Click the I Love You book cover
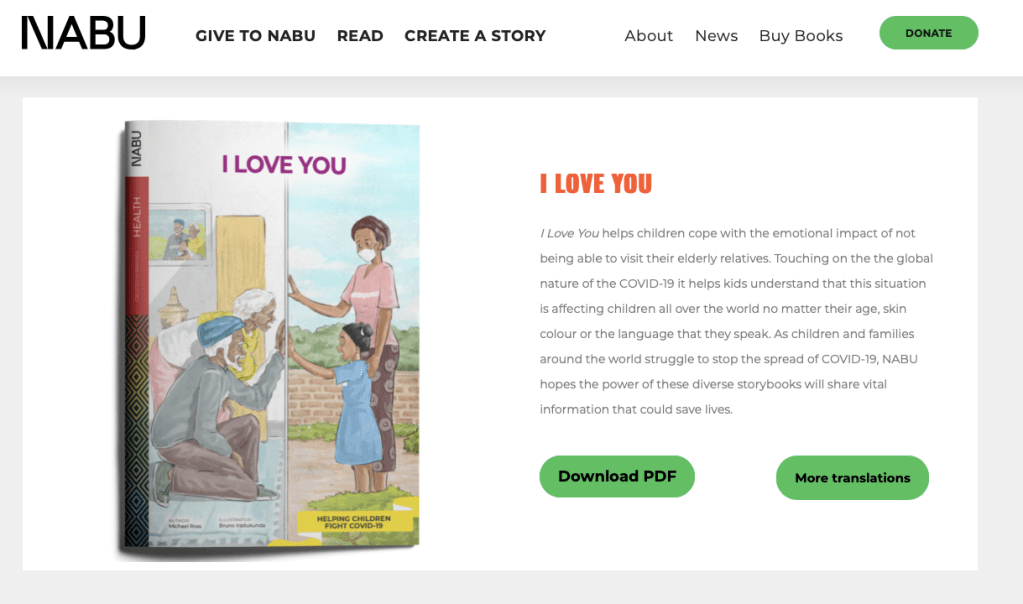 [270, 340]
